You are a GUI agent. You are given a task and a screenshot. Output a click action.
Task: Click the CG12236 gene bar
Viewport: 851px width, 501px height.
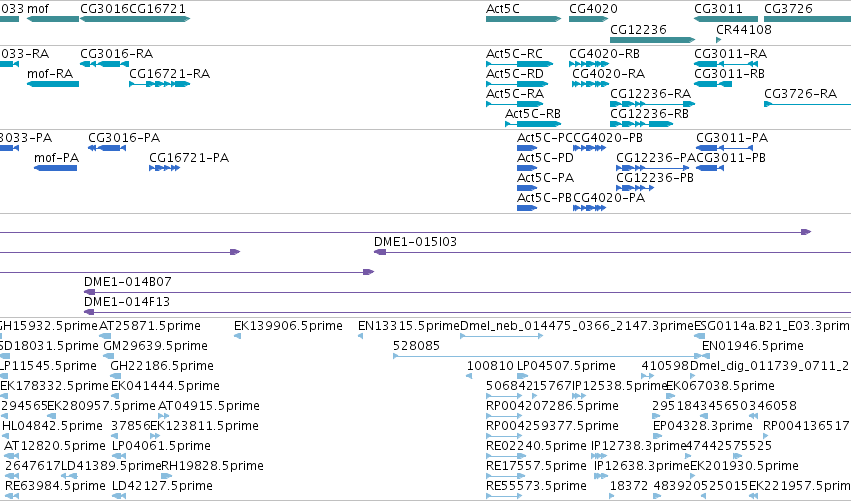[652, 40]
